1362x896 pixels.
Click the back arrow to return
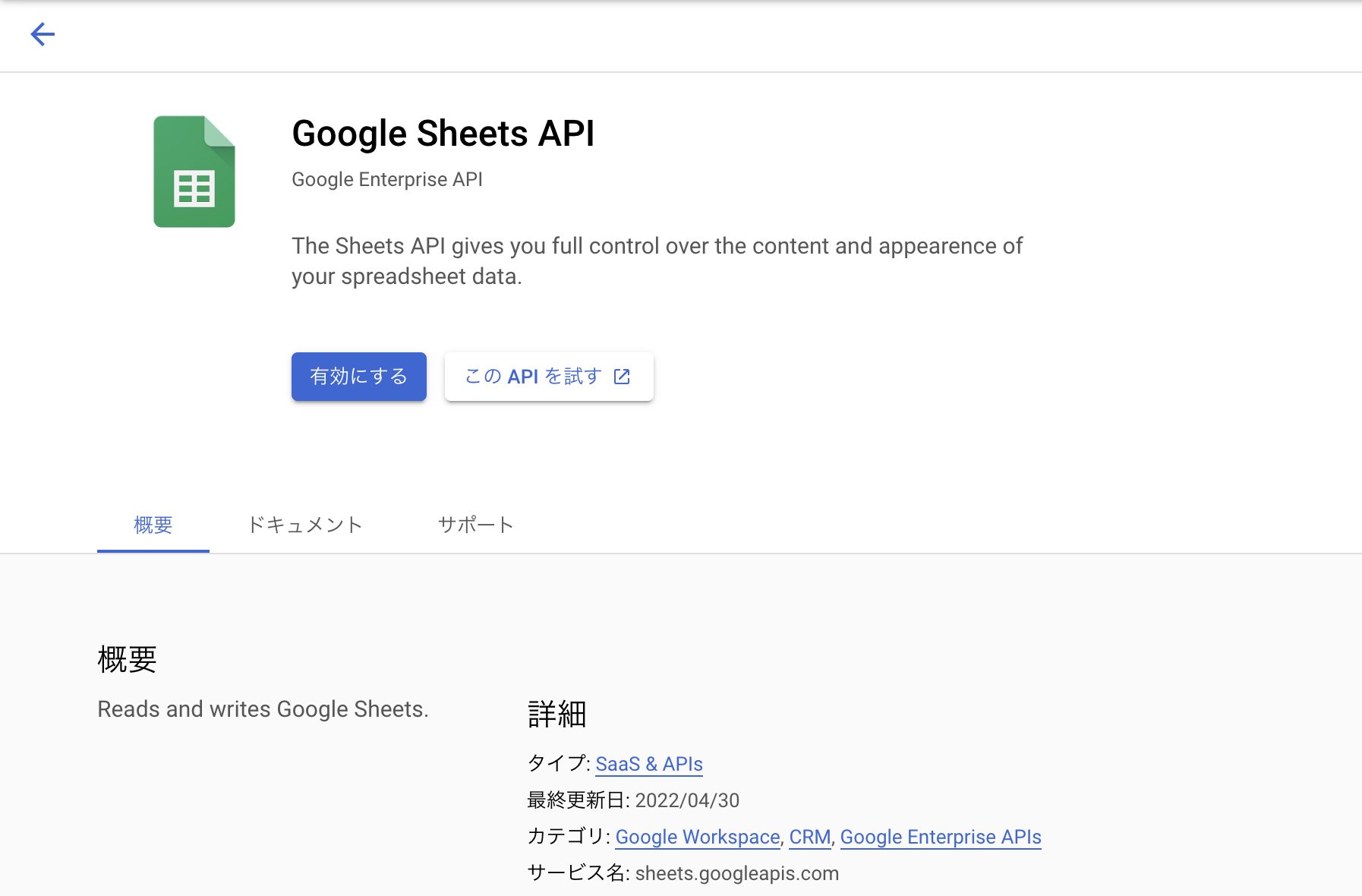[x=43, y=34]
